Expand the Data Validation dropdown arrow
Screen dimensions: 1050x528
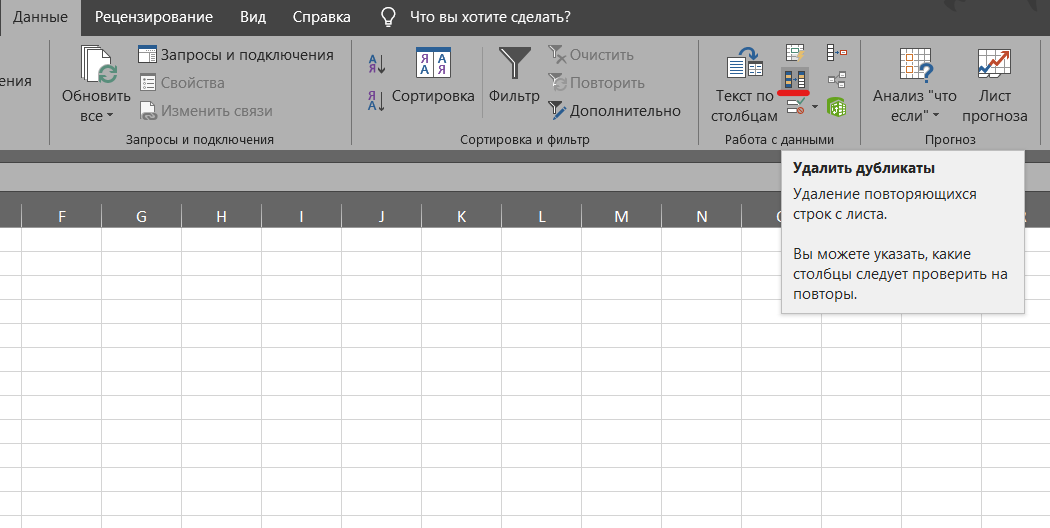point(815,107)
